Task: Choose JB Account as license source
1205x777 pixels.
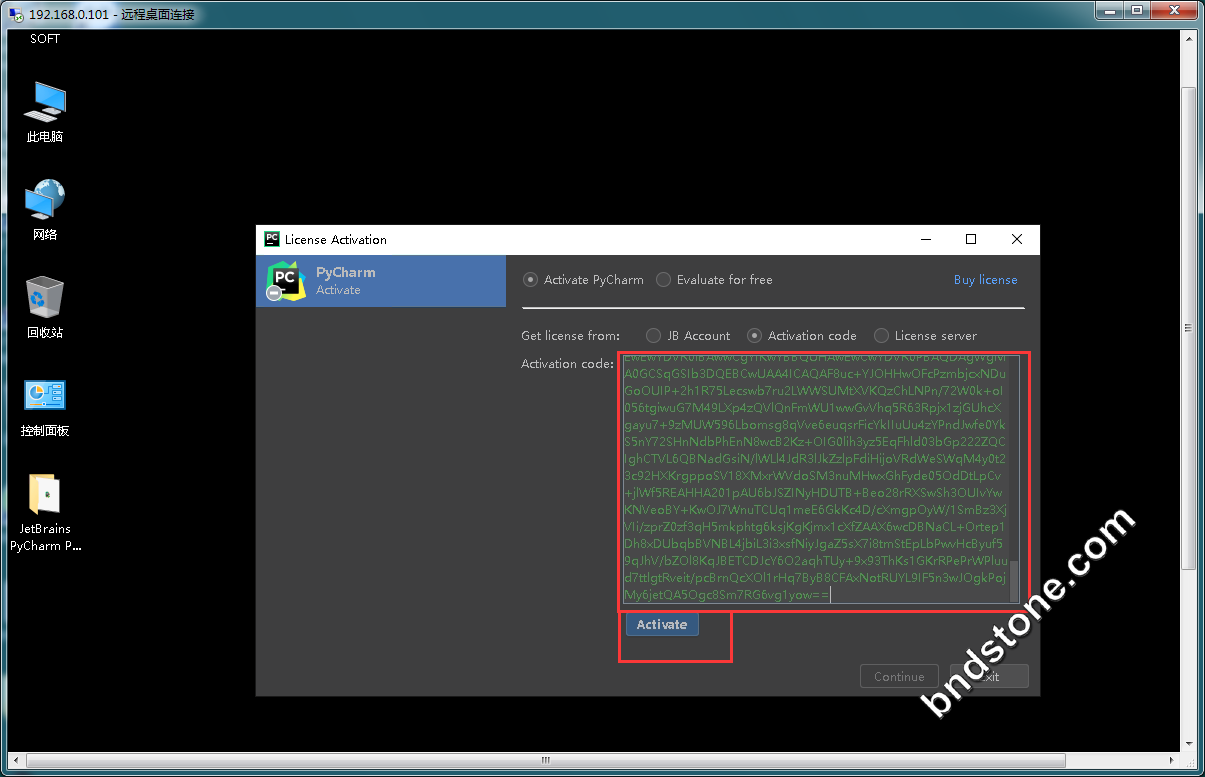Action: click(x=654, y=336)
